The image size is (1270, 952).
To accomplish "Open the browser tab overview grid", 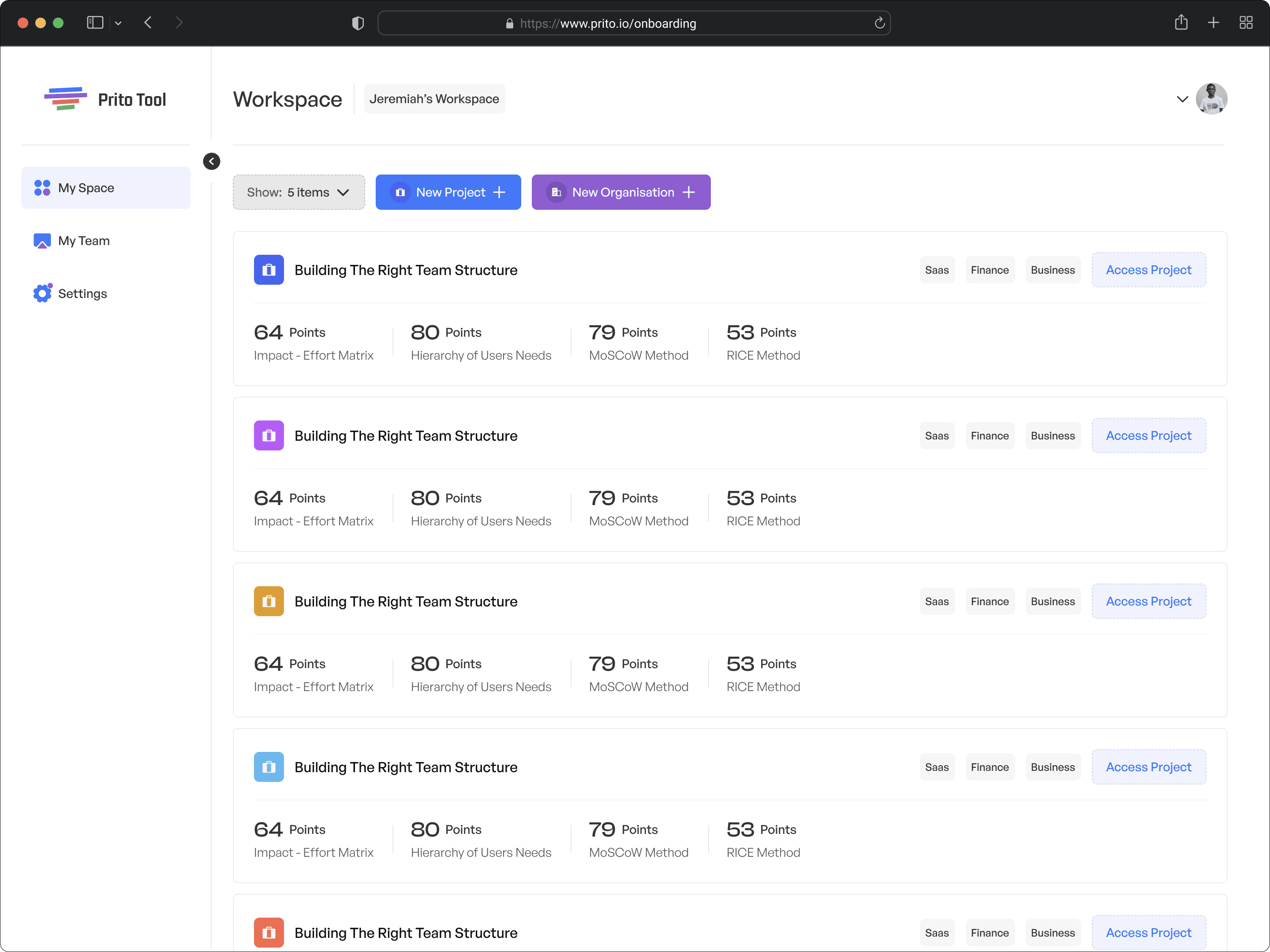I will click(x=1245, y=23).
